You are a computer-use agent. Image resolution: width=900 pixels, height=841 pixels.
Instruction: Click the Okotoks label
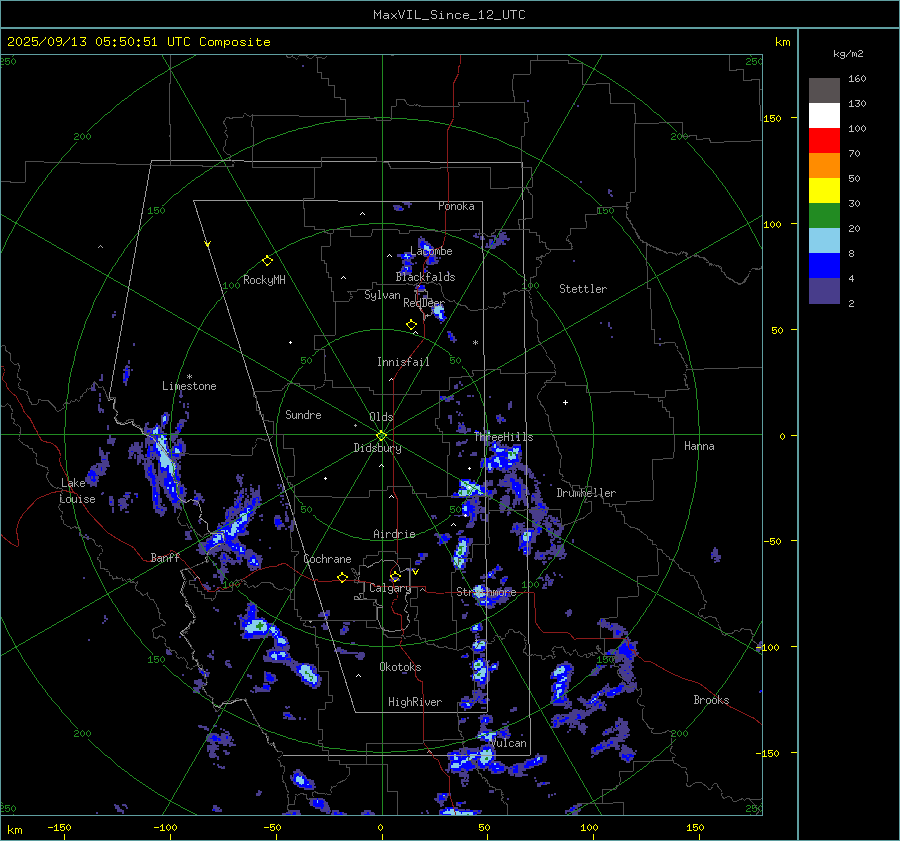tap(400, 667)
